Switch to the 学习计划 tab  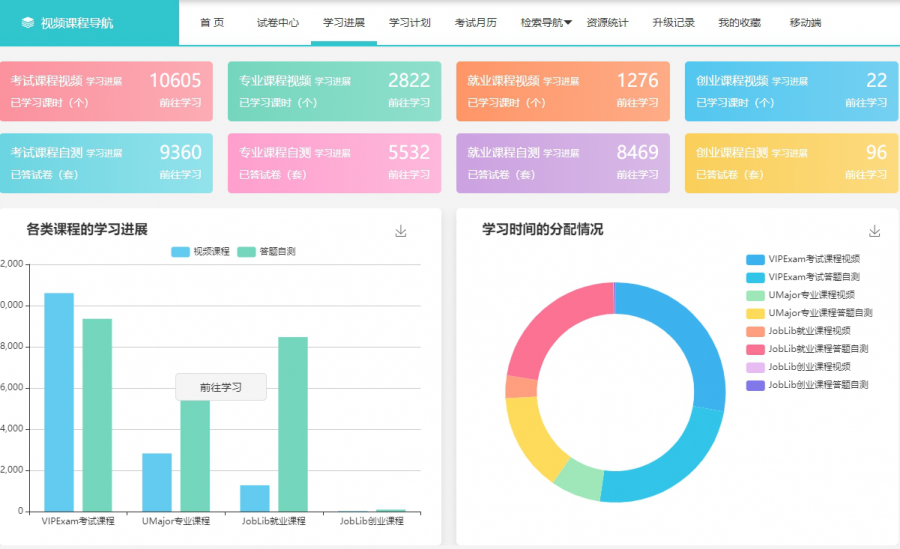[409, 23]
